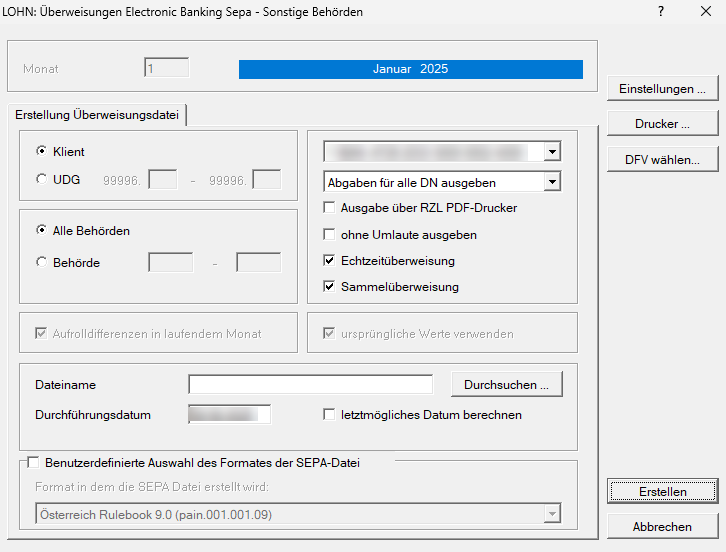The height and width of the screenshot is (552, 726).
Task: Select Alle Behörden option
Action: 41,231
